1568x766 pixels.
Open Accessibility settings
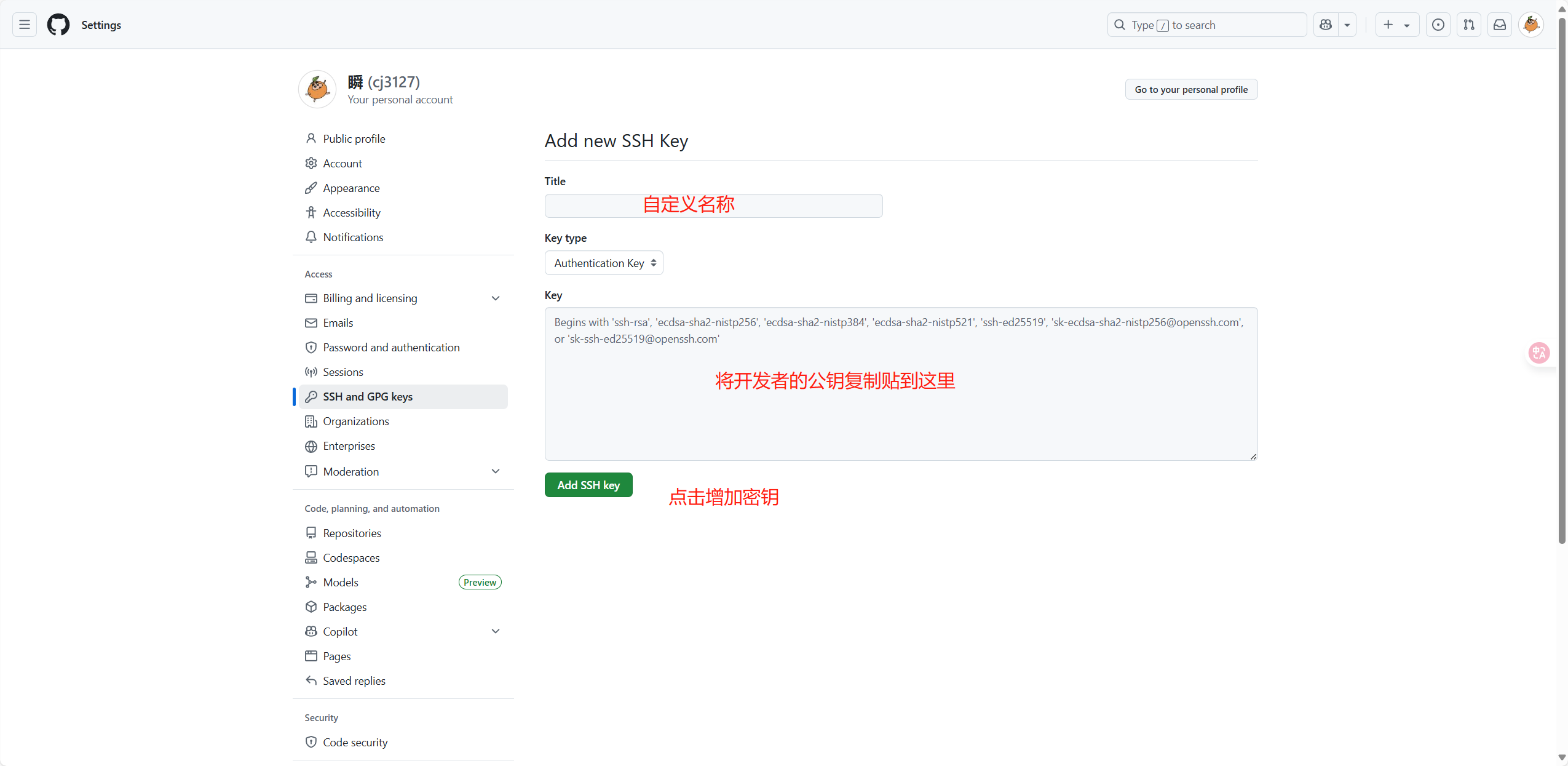(403, 212)
